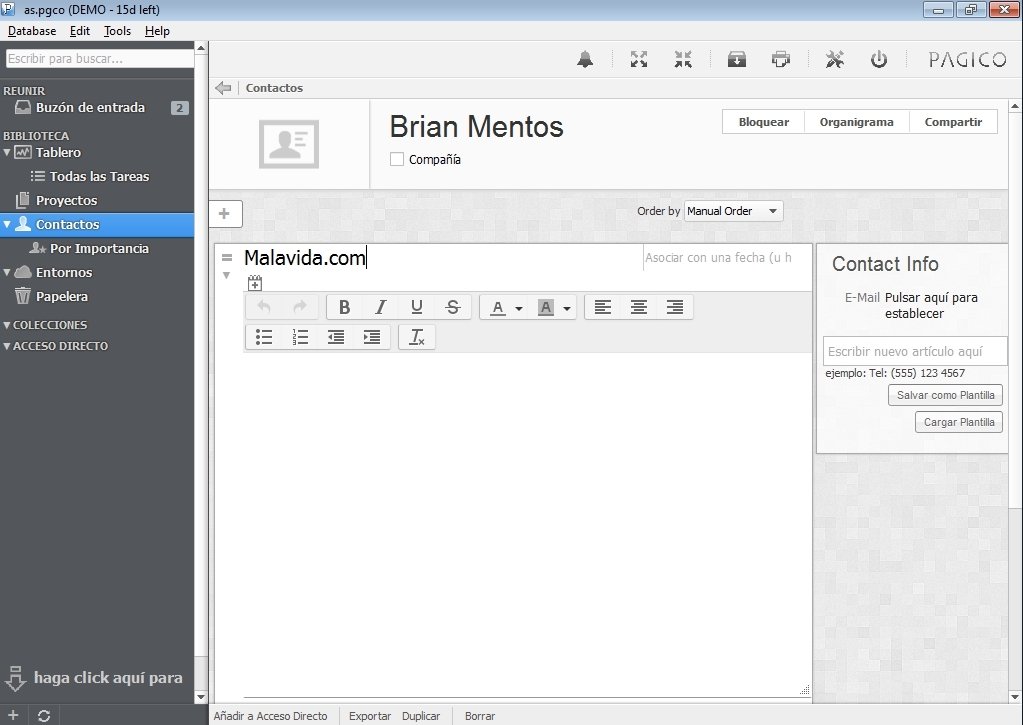Open the Help menu
The image size is (1023, 725).
157,31
